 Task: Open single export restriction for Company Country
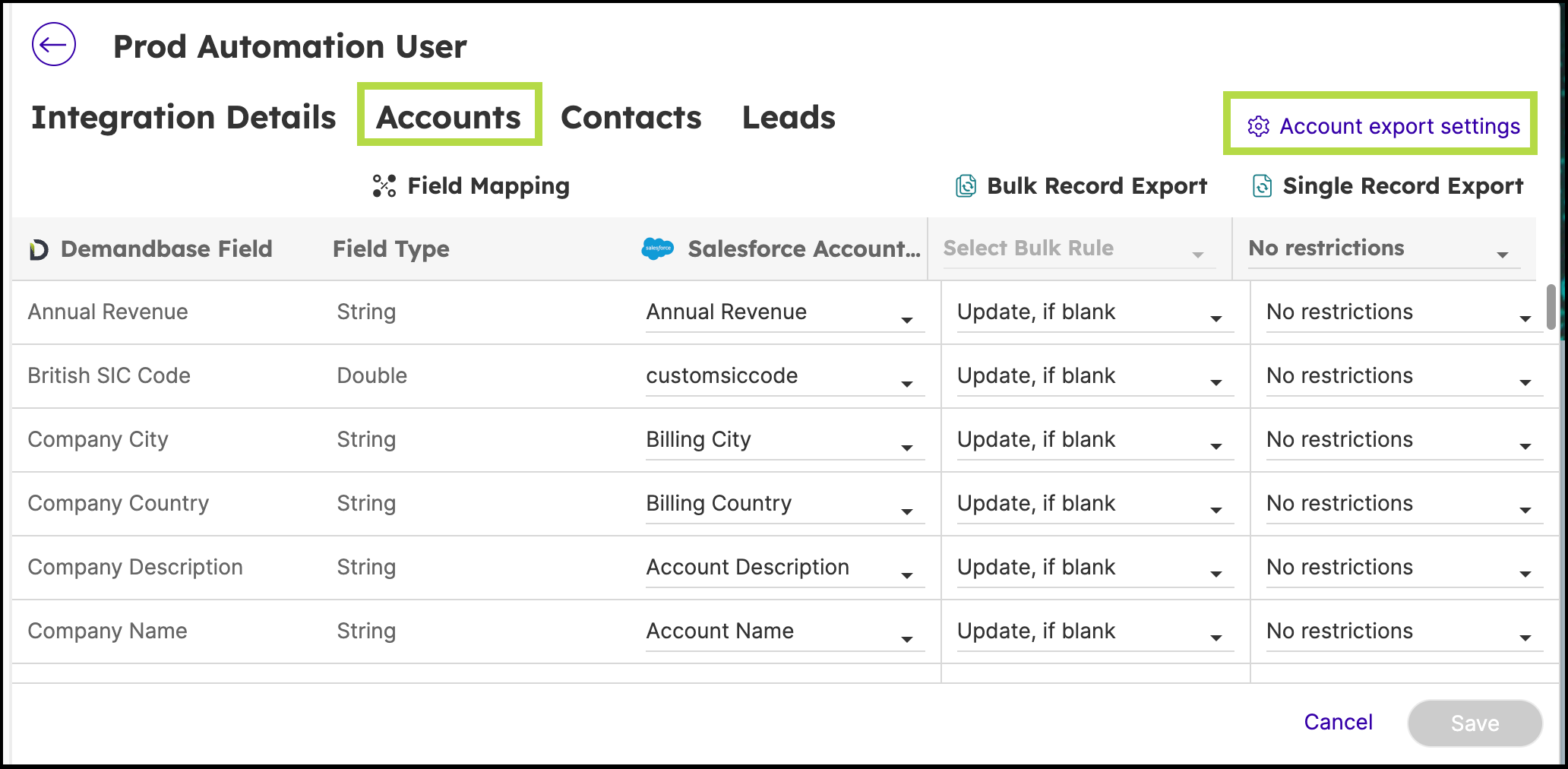pyautogui.click(x=1404, y=505)
